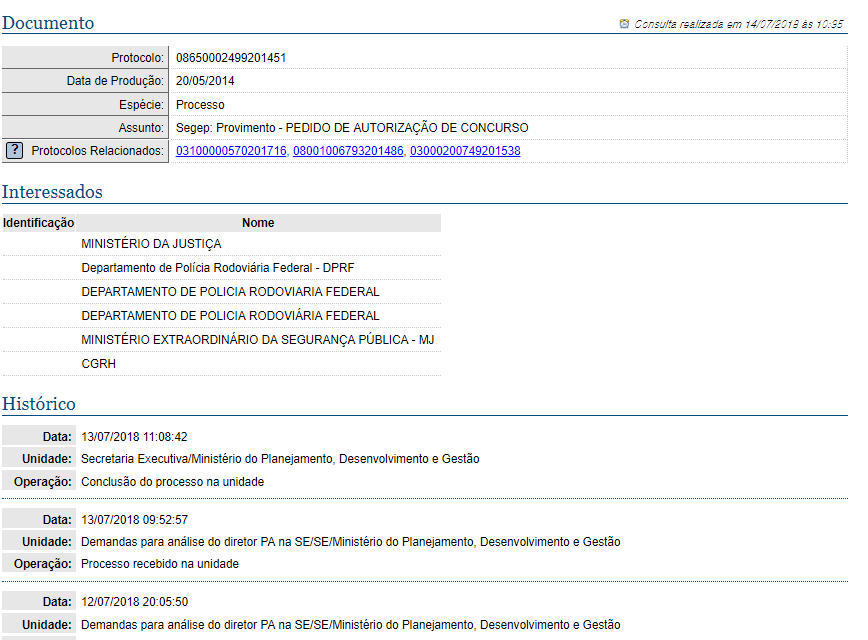
Task: Open related protocol 03100000570201716
Action: (231, 151)
